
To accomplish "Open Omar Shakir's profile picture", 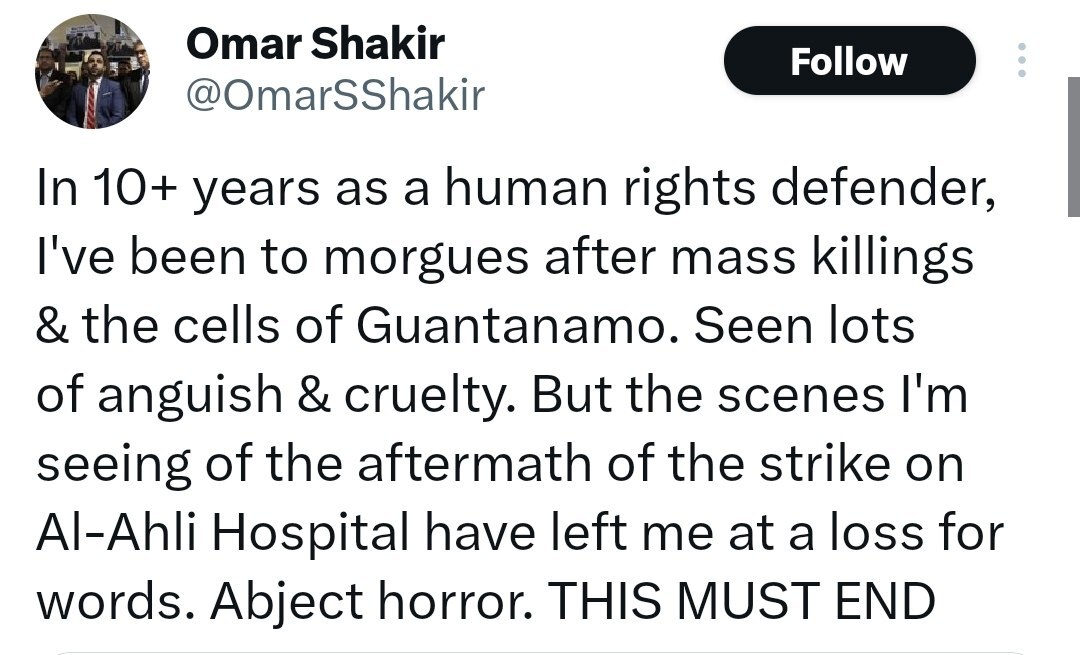I will click(92, 72).
